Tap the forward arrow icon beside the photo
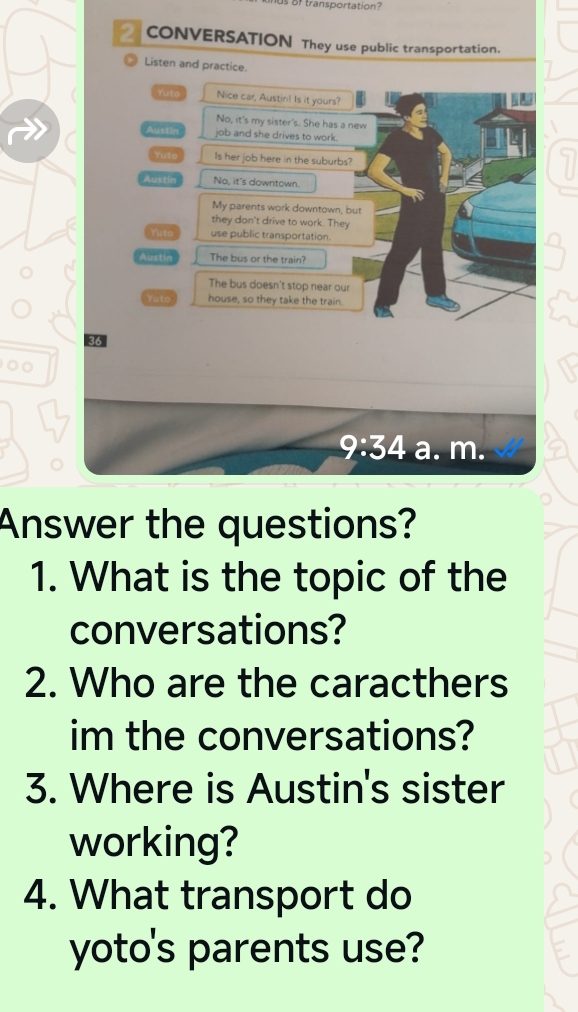 click(x=30, y=131)
